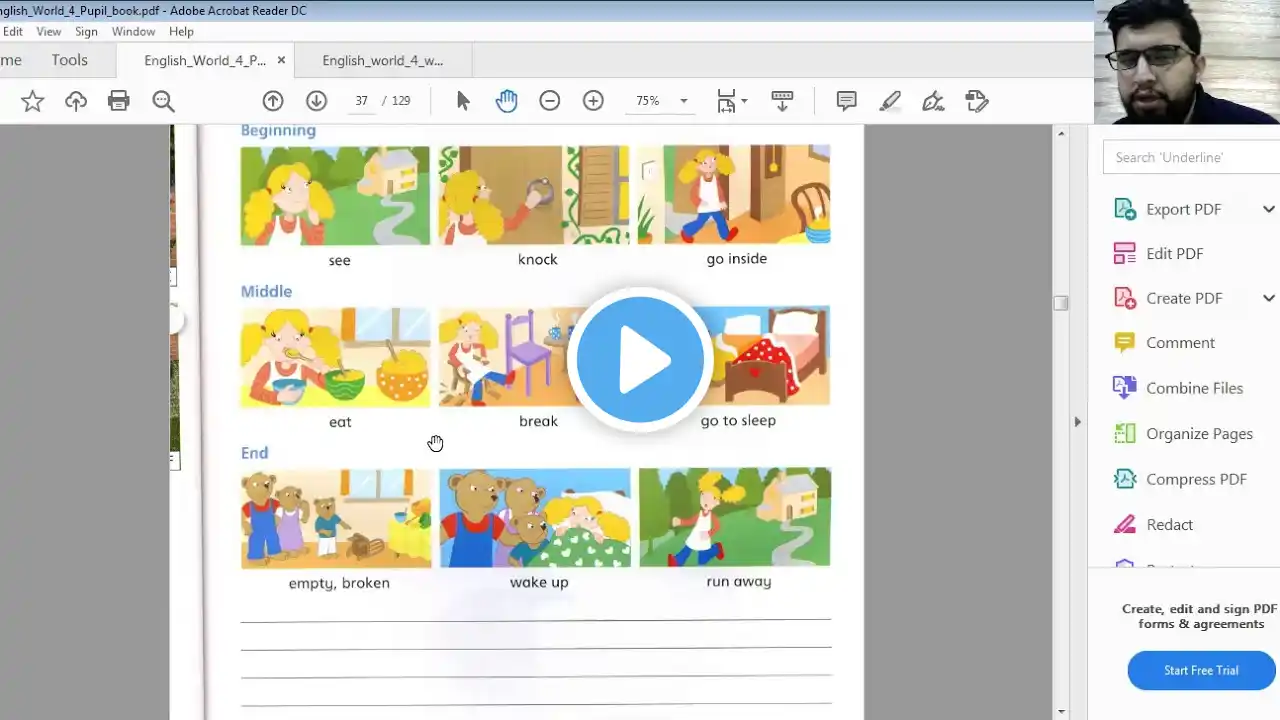Click the Create PDF icon
1280x720 pixels.
click(x=1125, y=298)
